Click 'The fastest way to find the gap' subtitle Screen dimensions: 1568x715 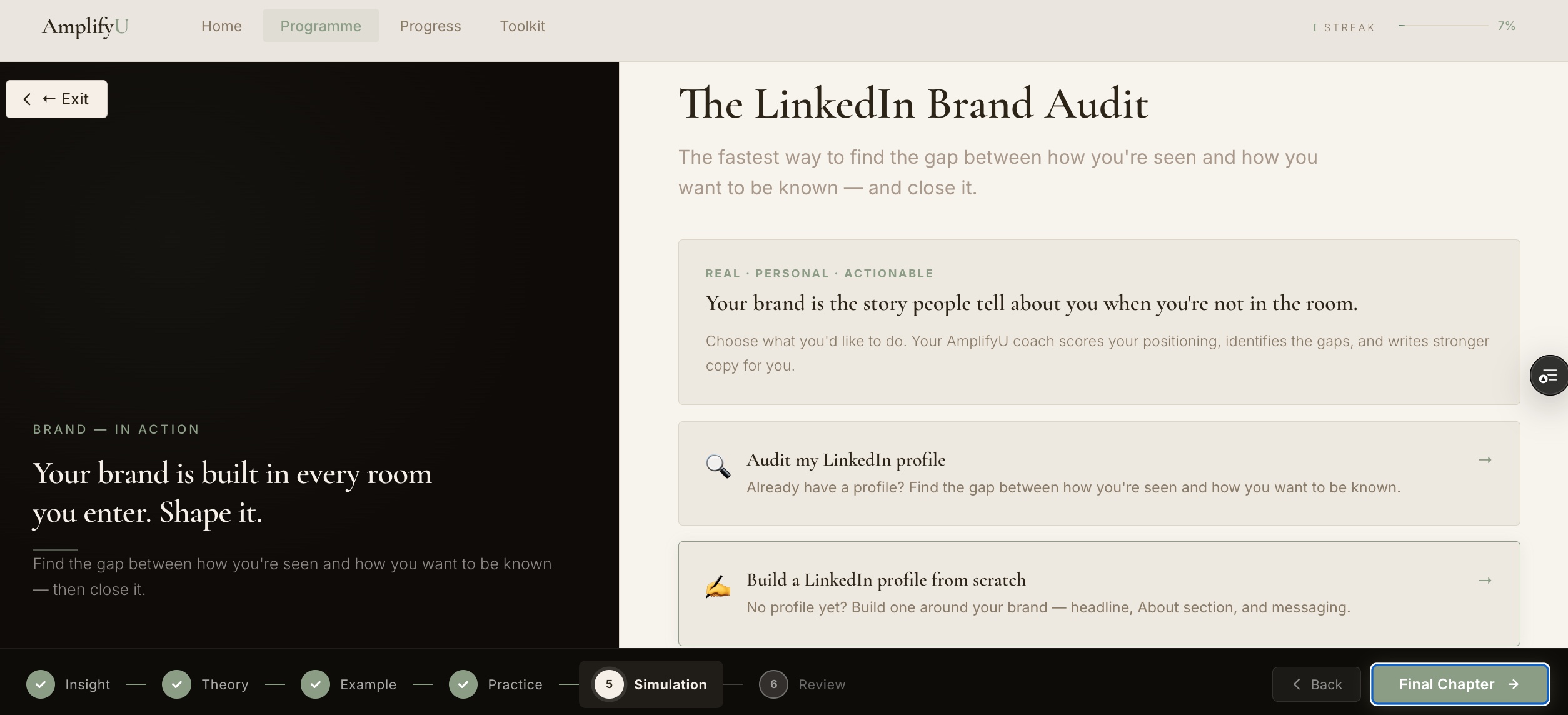click(x=998, y=172)
